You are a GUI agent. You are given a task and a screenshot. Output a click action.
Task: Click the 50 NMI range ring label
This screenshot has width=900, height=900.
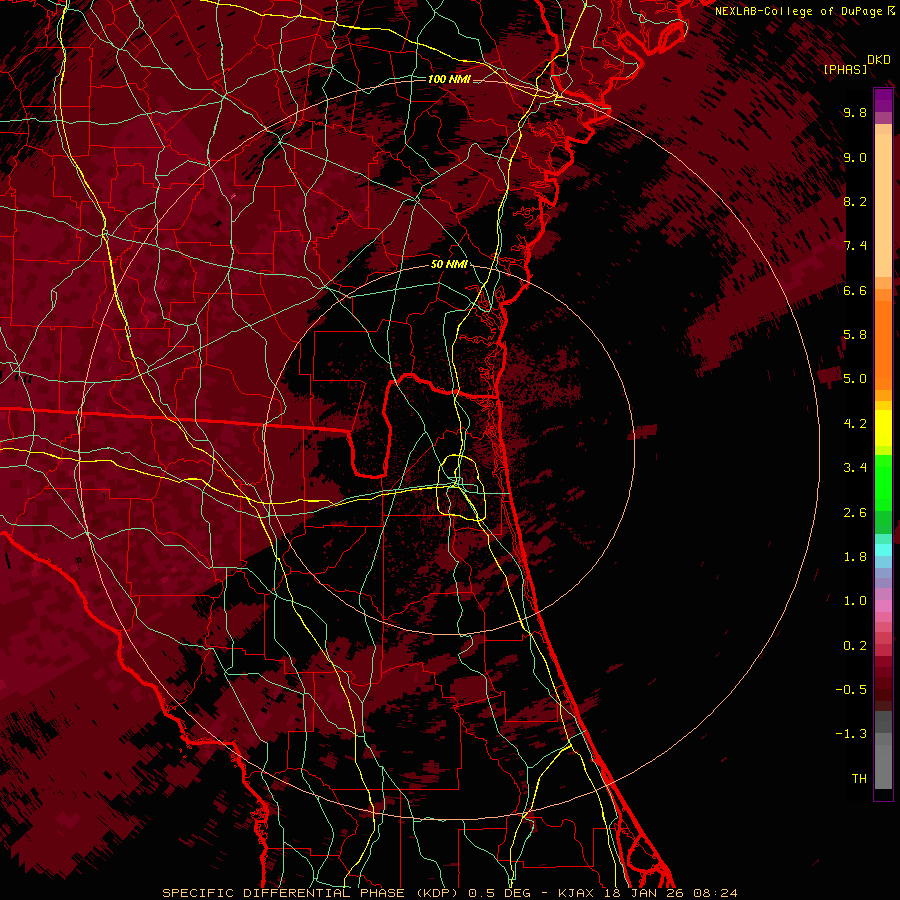pyautogui.click(x=449, y=264)
